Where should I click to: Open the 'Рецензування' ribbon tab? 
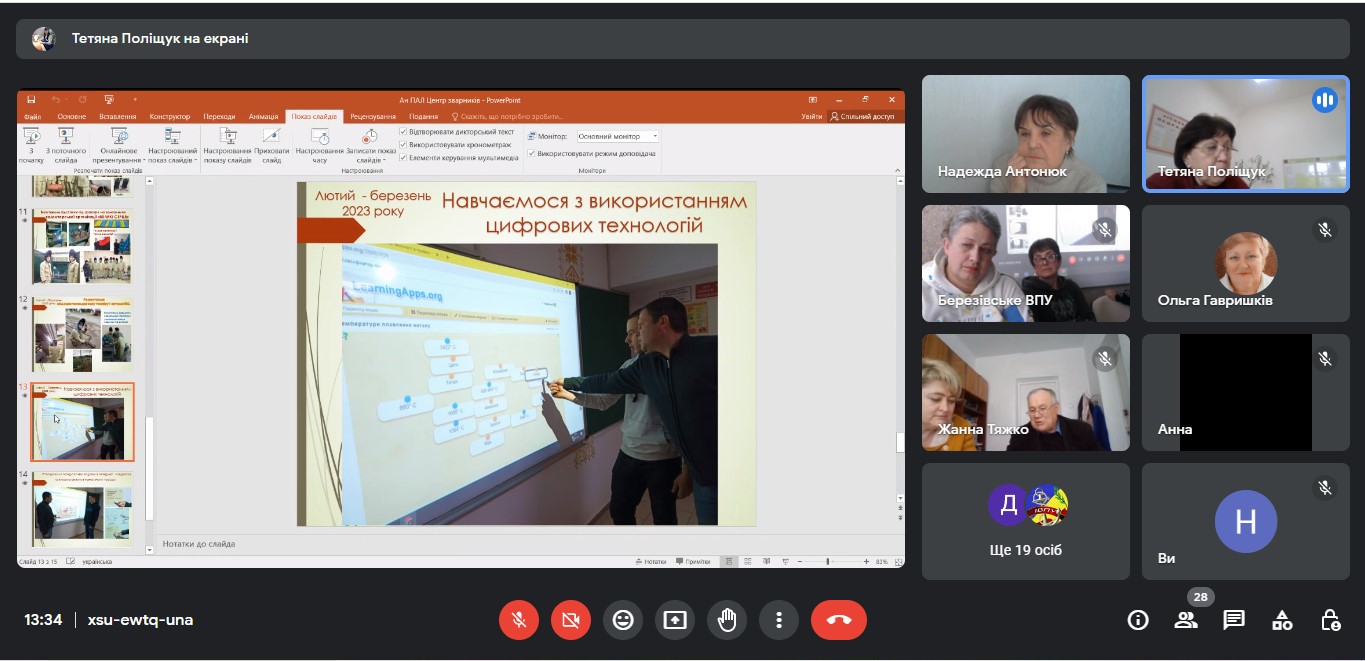point(373,116)
